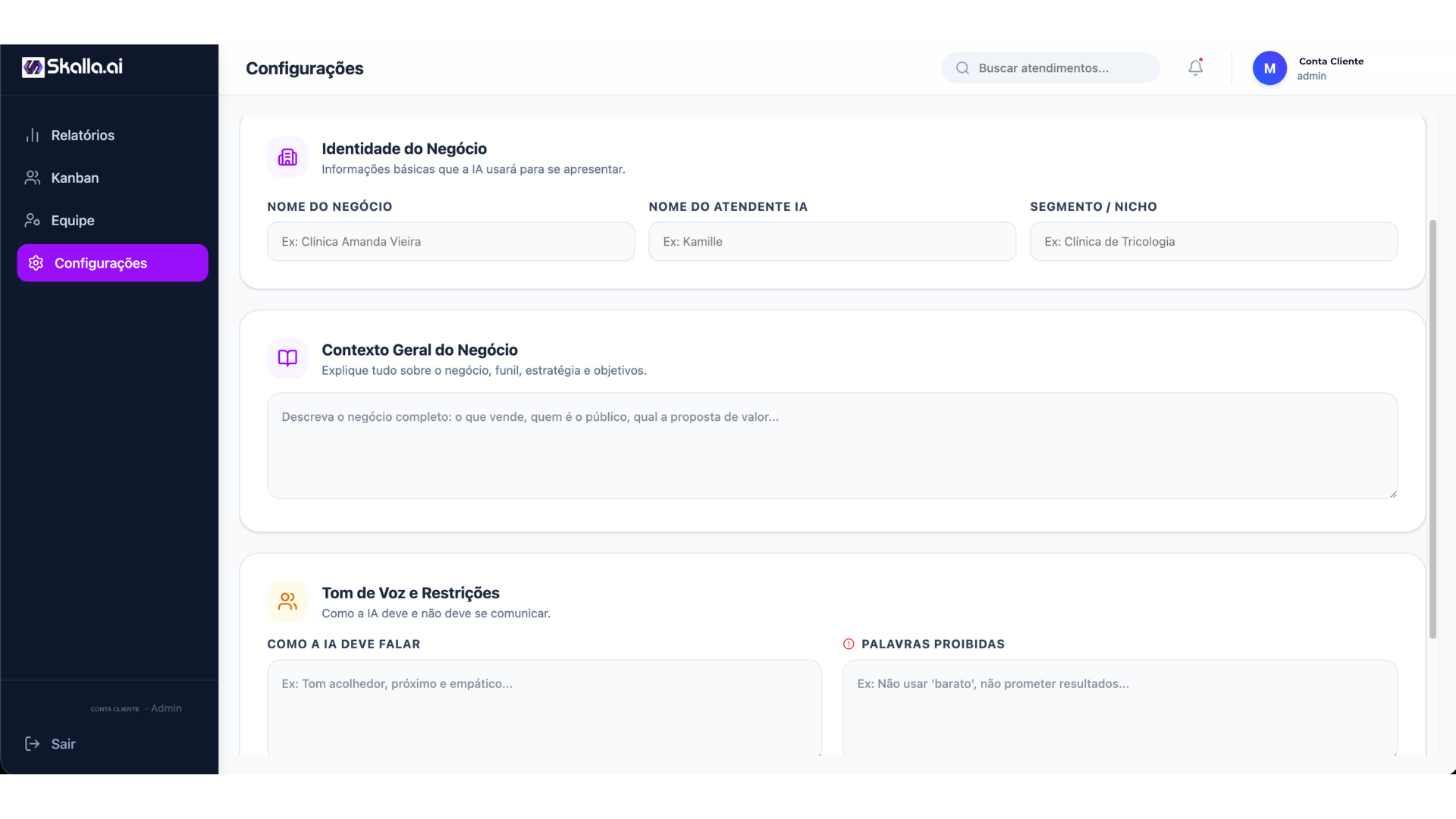Click the admin role text under Conta Cliente

[x=1311, y=76]
